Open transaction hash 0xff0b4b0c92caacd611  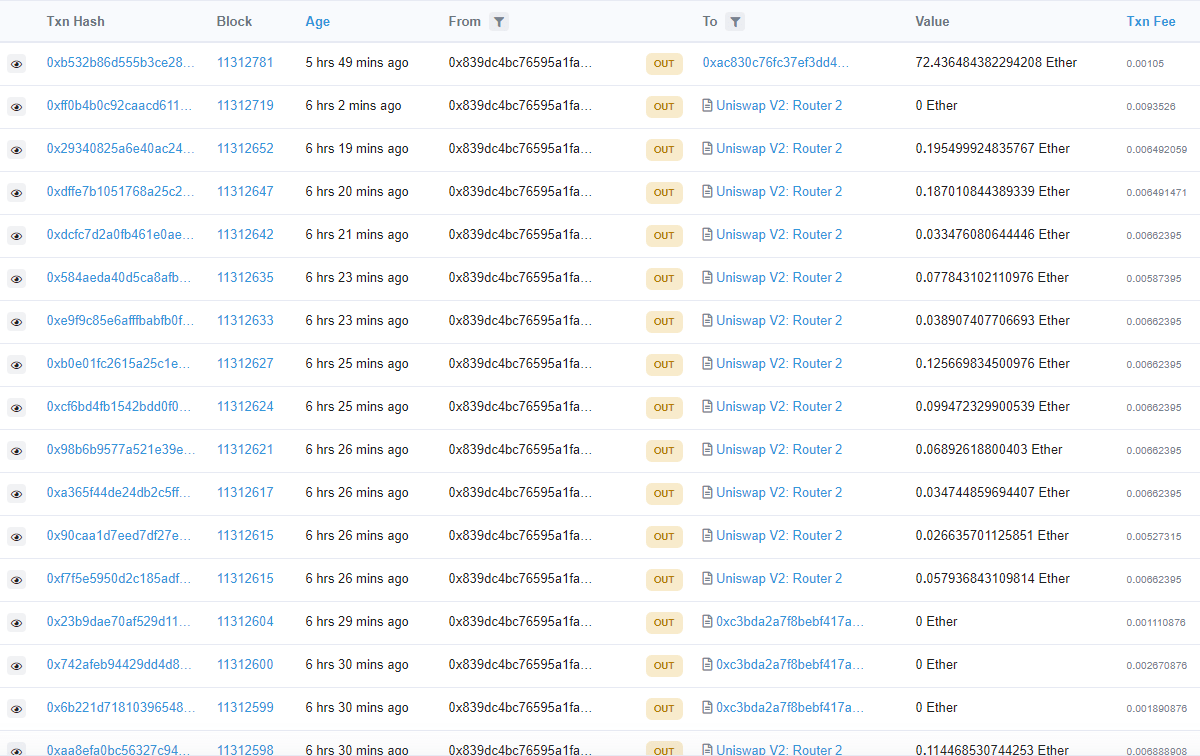coord(121,105)
